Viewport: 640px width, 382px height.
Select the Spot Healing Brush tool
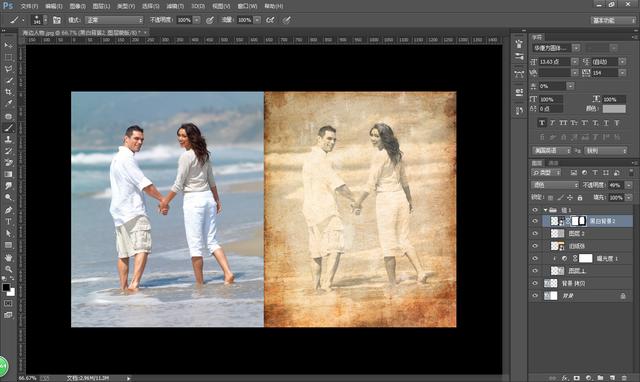8,116
